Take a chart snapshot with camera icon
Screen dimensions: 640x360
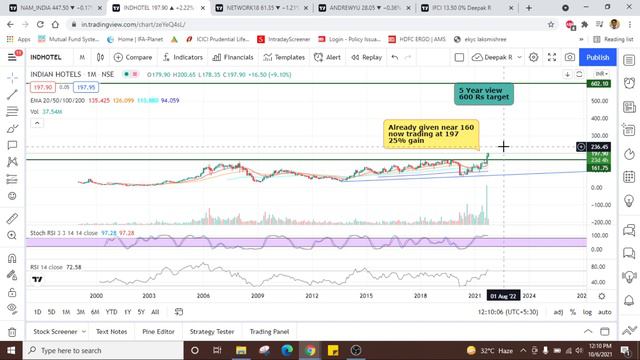(570, 58)
